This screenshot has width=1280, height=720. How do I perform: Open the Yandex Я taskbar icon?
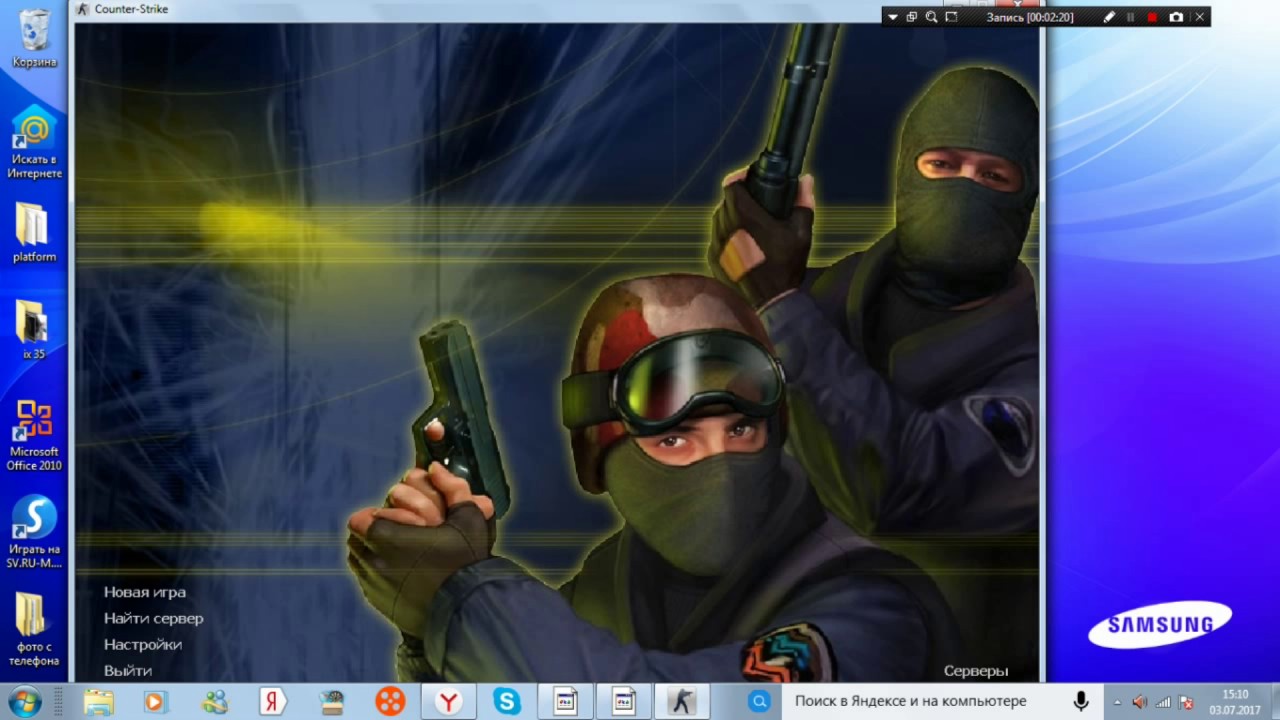(272, 701)
